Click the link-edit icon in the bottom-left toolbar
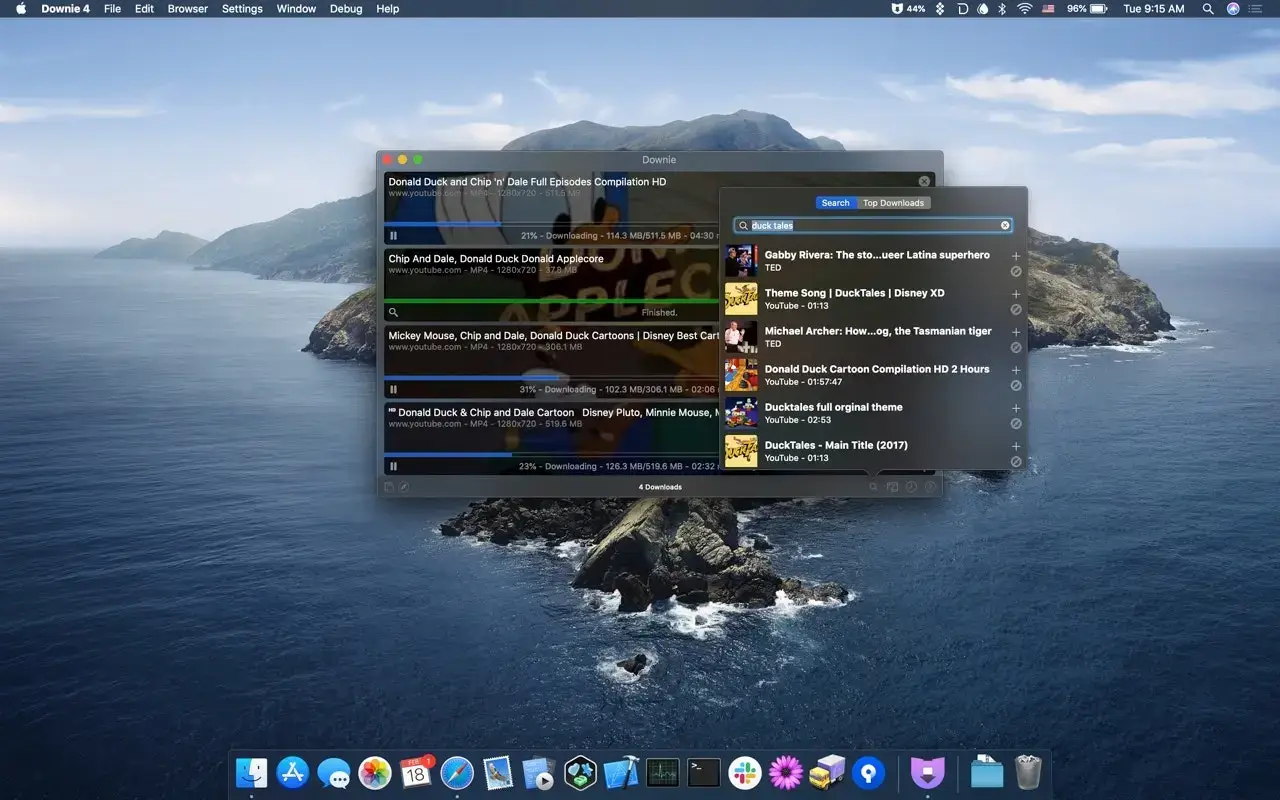Viewport: 1280px width, 800px height. (x=403, y=487)
